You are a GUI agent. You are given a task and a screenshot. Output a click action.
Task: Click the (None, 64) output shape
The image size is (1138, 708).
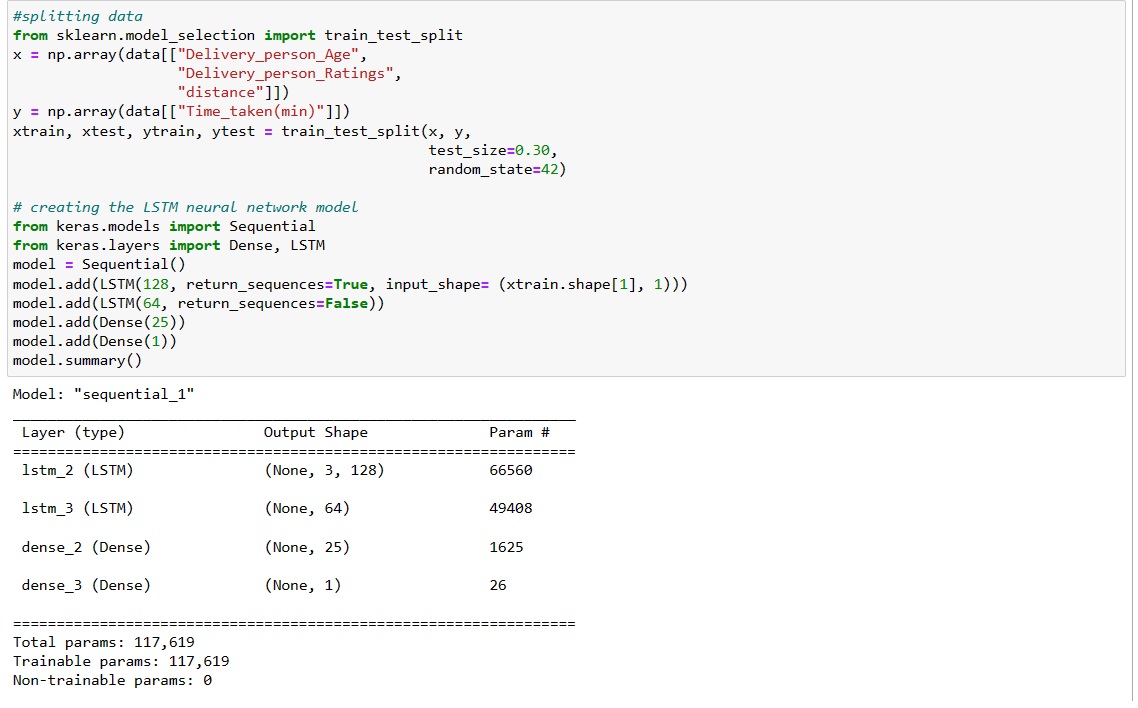(307, 509)
